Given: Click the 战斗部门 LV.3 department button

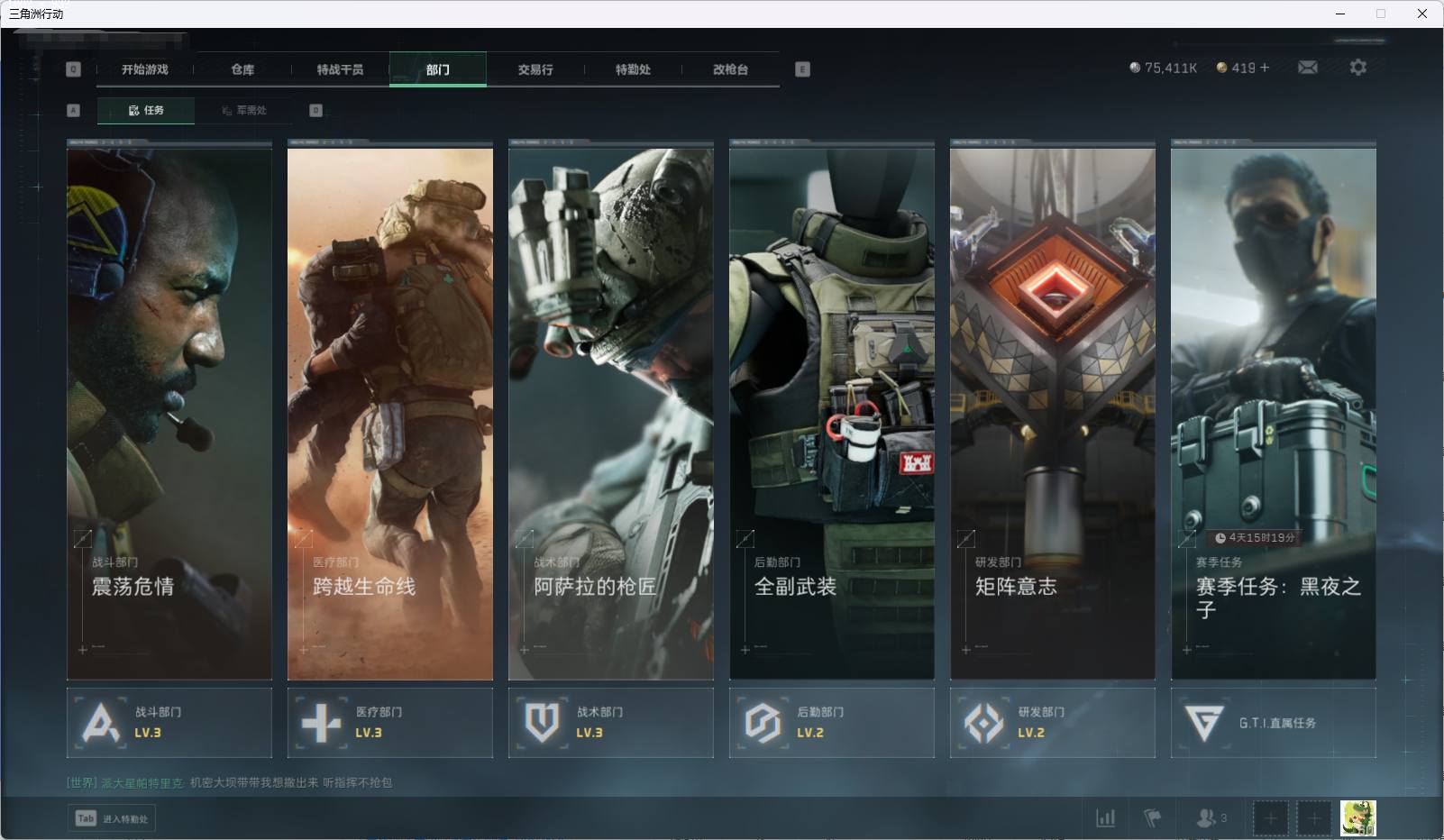Looking at the screenshot, I should point(169,723).
